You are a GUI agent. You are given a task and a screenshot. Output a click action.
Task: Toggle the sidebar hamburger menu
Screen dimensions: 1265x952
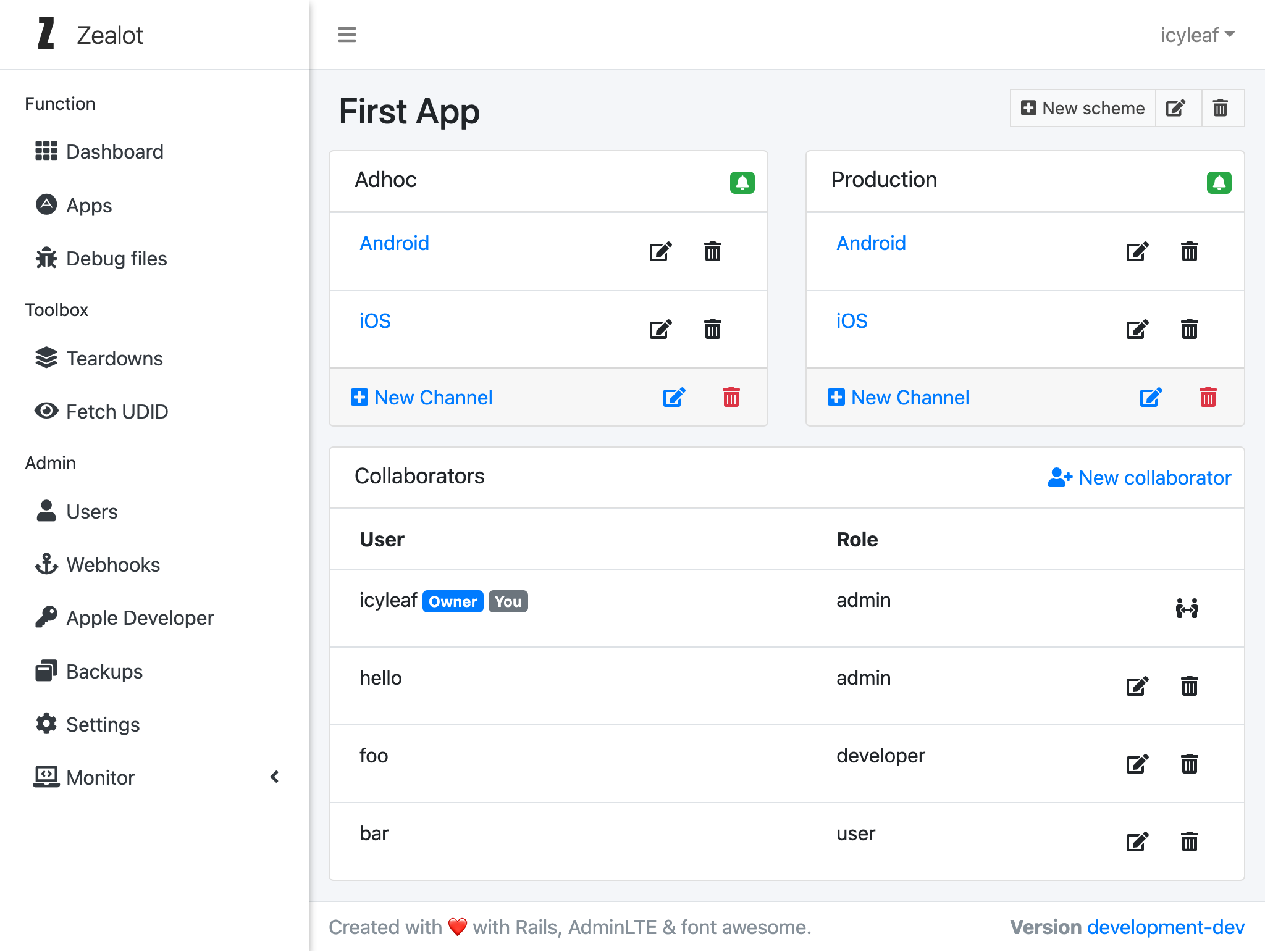tap(347, 35)
